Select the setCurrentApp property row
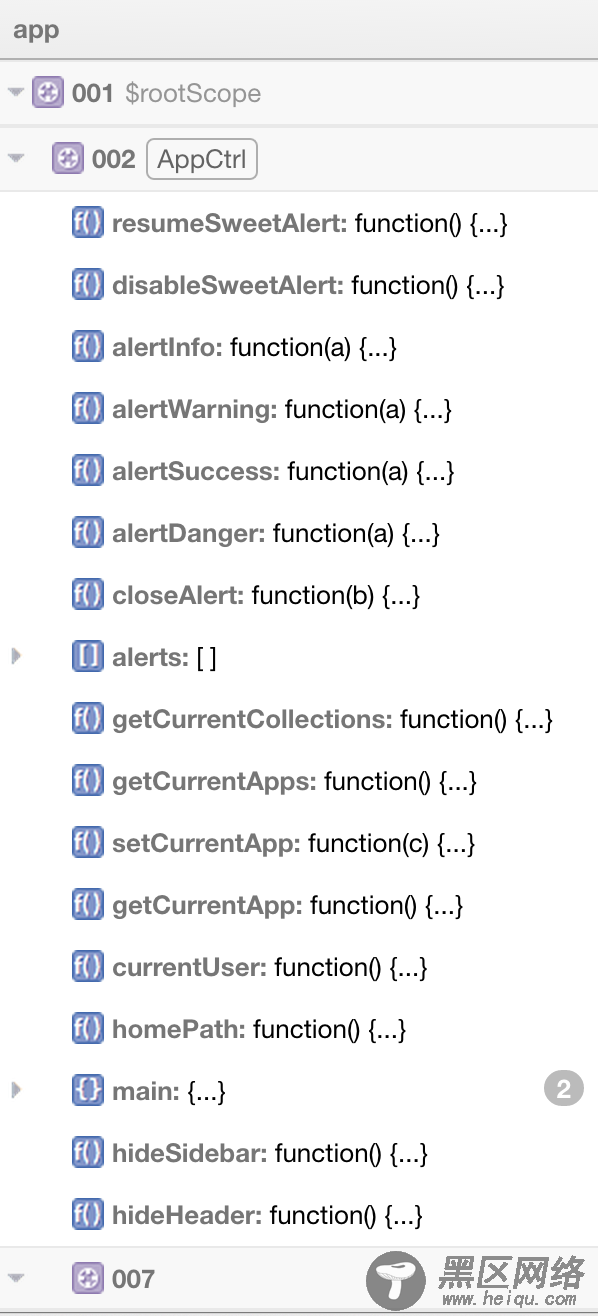Screen dimensions: 598x1316 click(x=299, y=843)
